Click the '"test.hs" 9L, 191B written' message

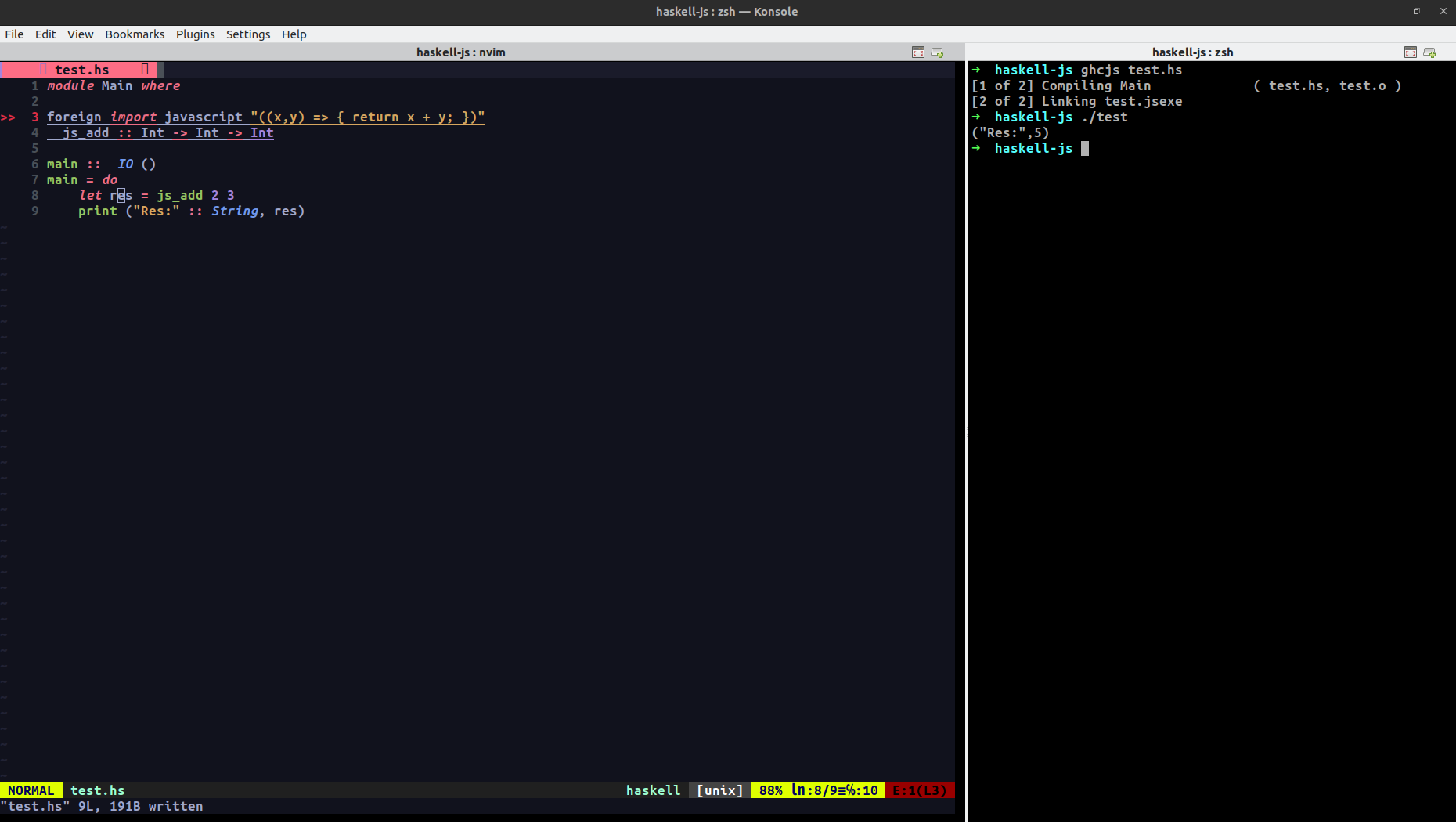tap(102, 806)
